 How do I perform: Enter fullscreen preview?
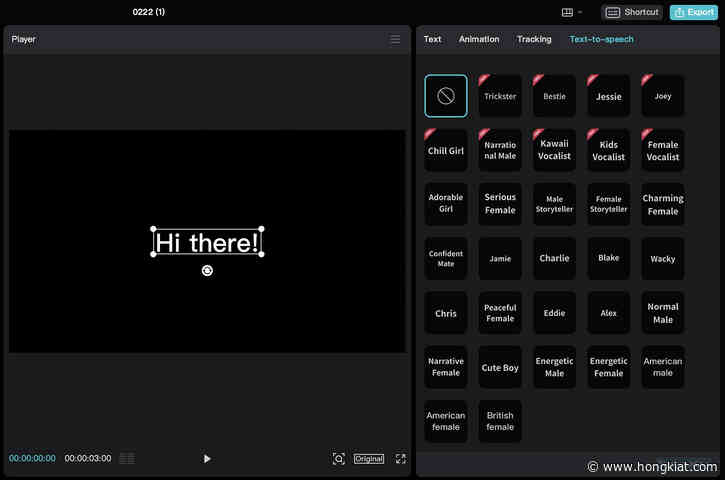click(x=401, y=459)
